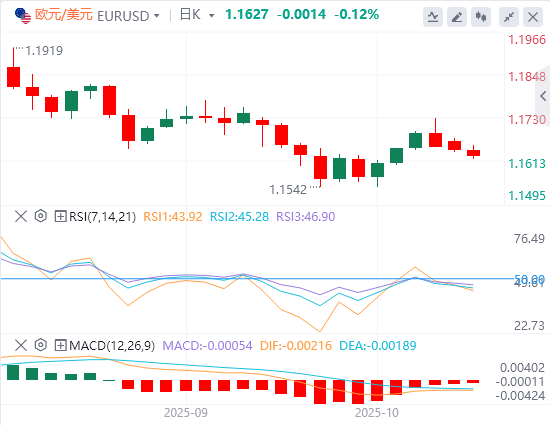Screen dimensions: 550x425
Task: Click the candlestick chart type icon
Action: coord(481,16)
